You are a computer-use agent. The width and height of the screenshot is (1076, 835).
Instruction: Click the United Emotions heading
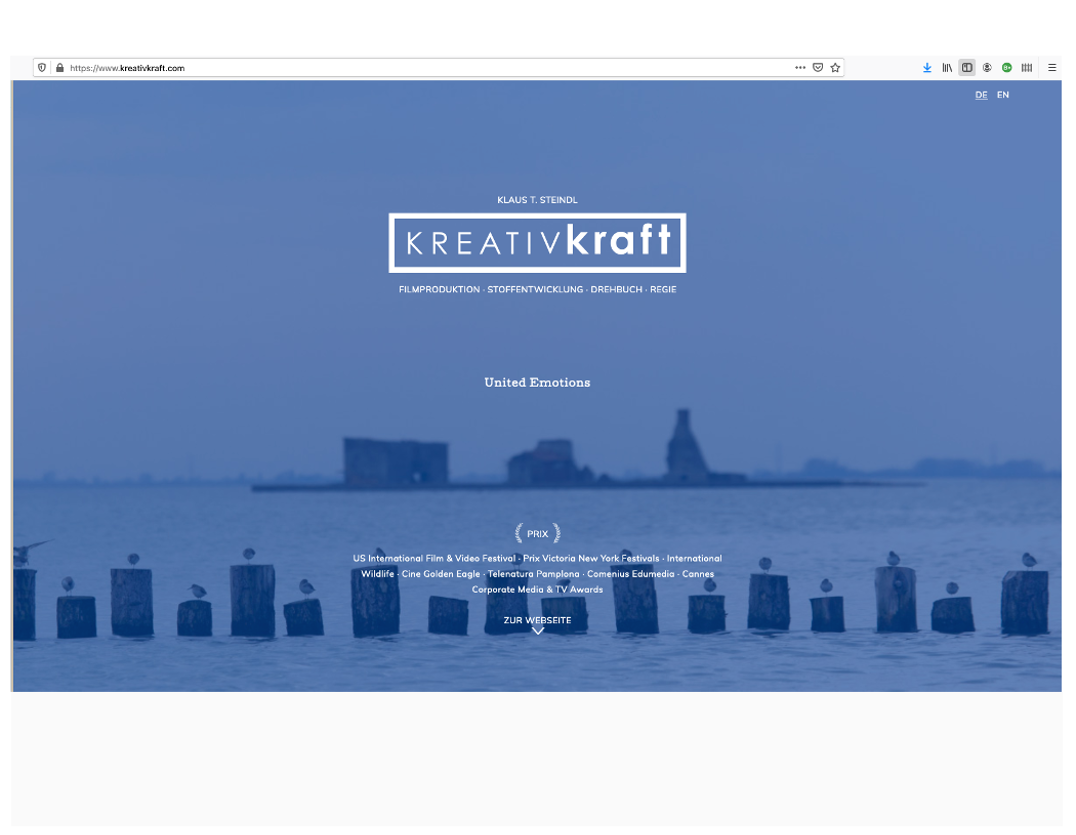coord(537,383)
